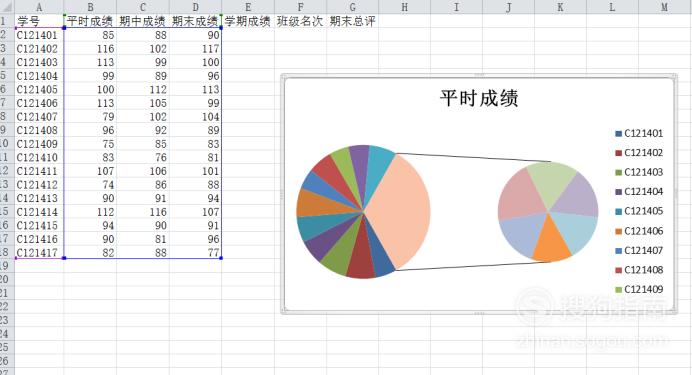
Task: Click legend entry C121404
Action: point(639,191)
